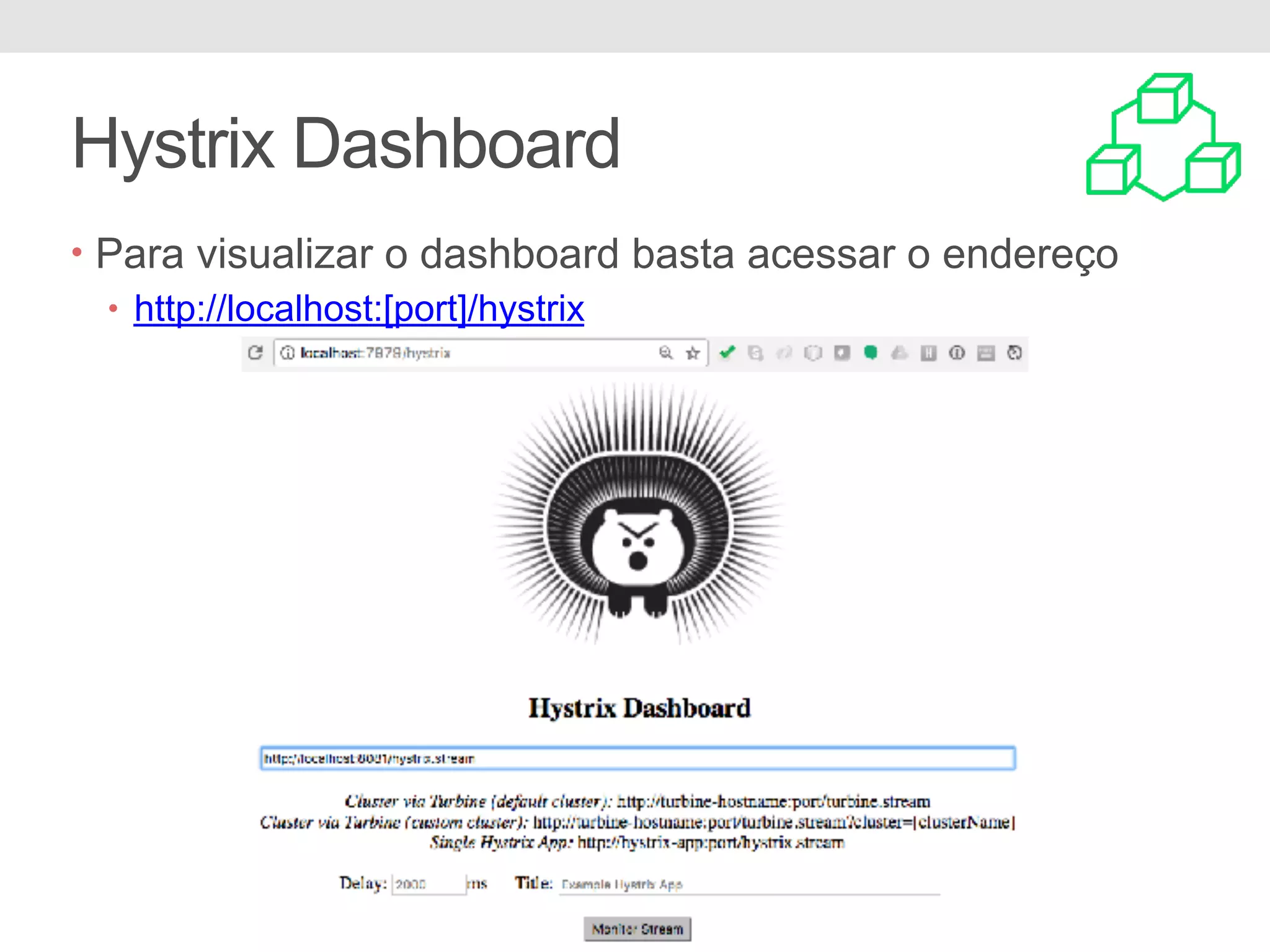Open the shield extension icon
The width and height of the screenshot is (1270, 952).
point(813,353)
